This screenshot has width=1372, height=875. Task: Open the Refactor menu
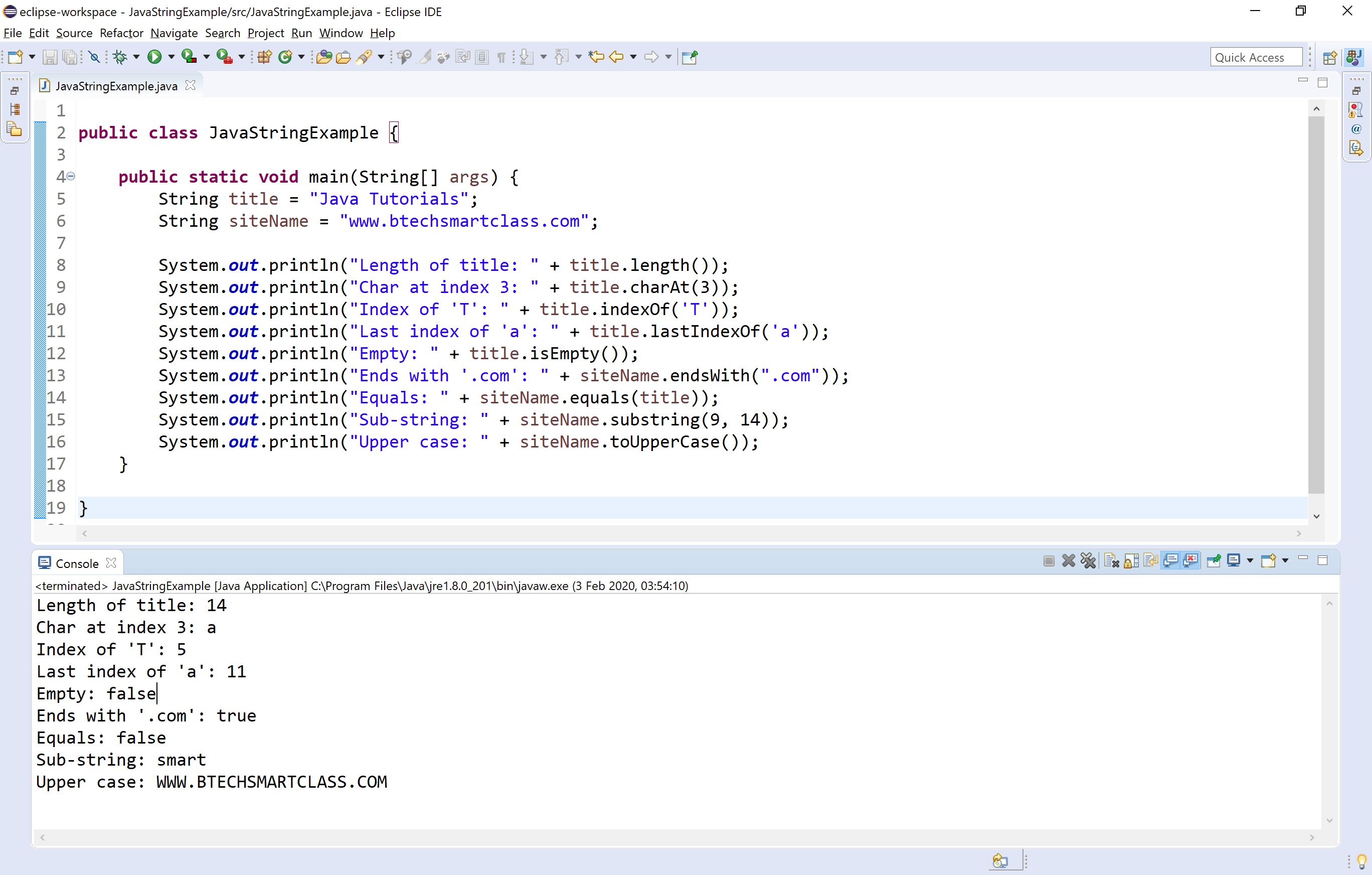(121, 33)
